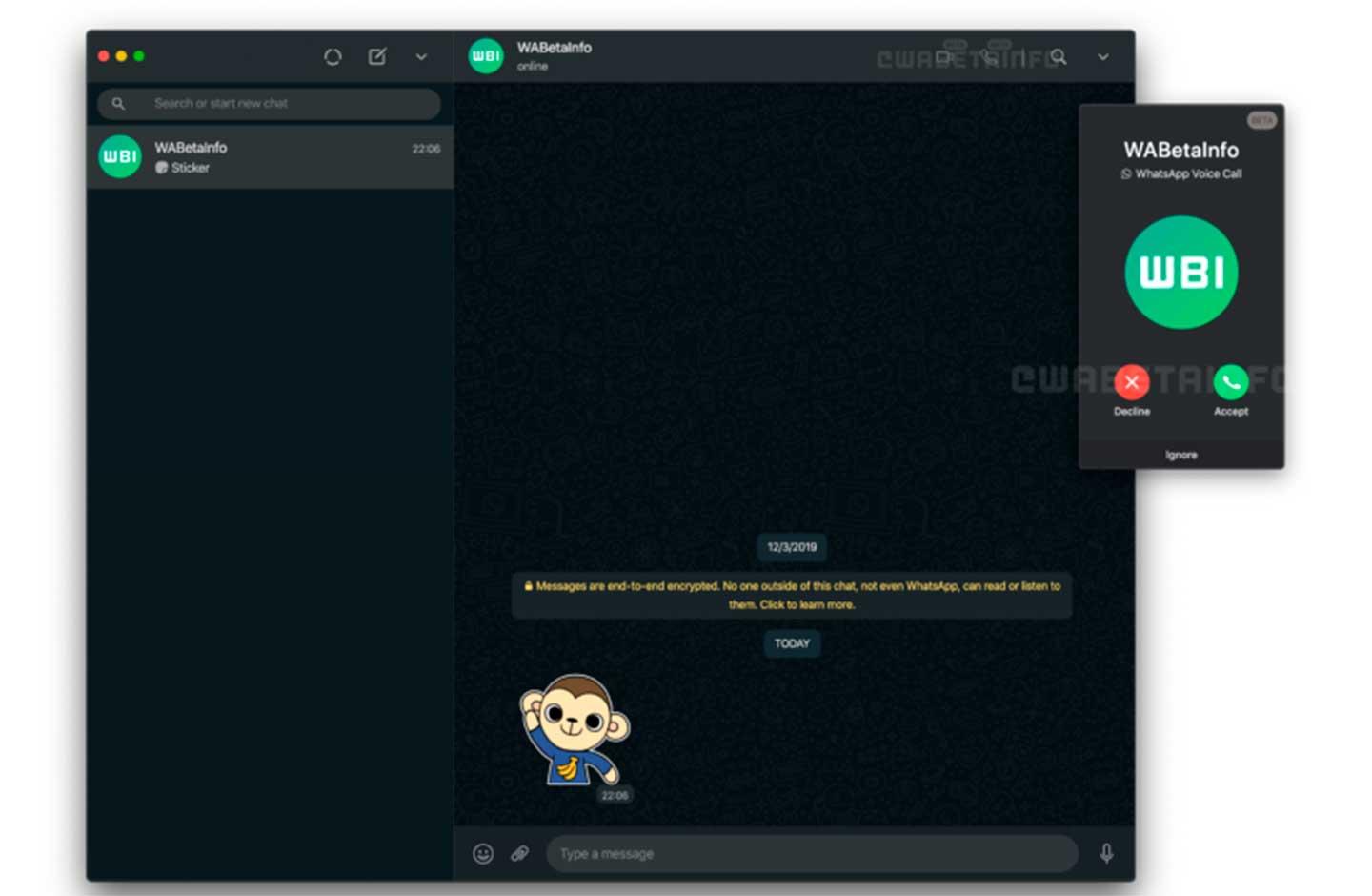Attach a file with paperclip icon
The height and width of the screenshot is (896, 1372).
point(520,853)
